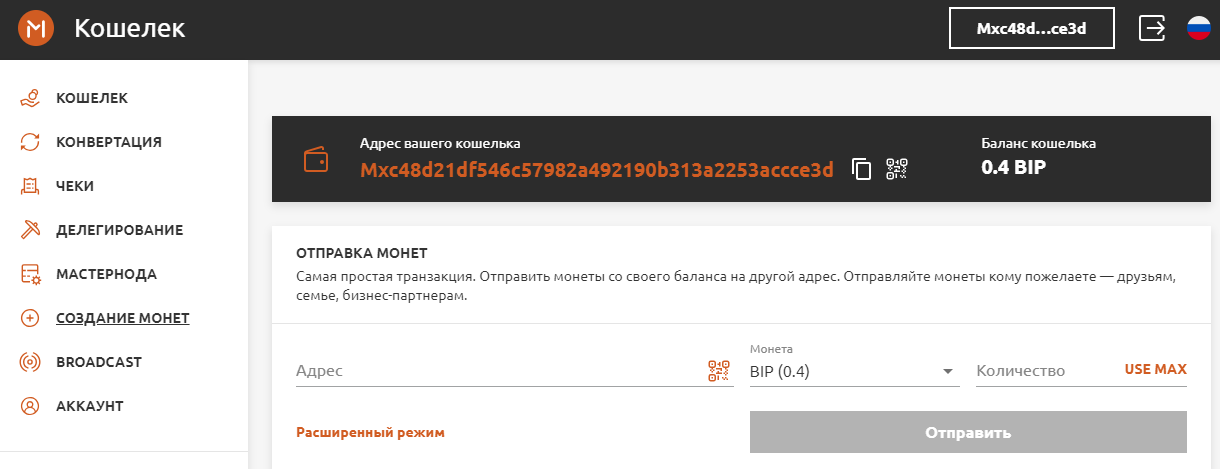This screenshot has height=469, width=1220.
Task: Open Делегирование menu item
Action: [119, 230]
